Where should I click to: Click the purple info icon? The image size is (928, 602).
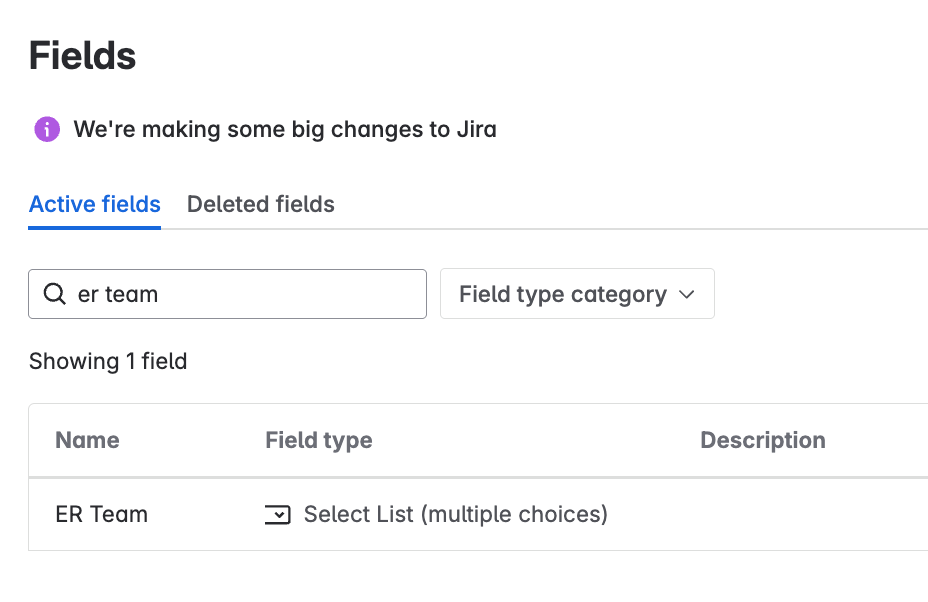(x=47, y=129)
